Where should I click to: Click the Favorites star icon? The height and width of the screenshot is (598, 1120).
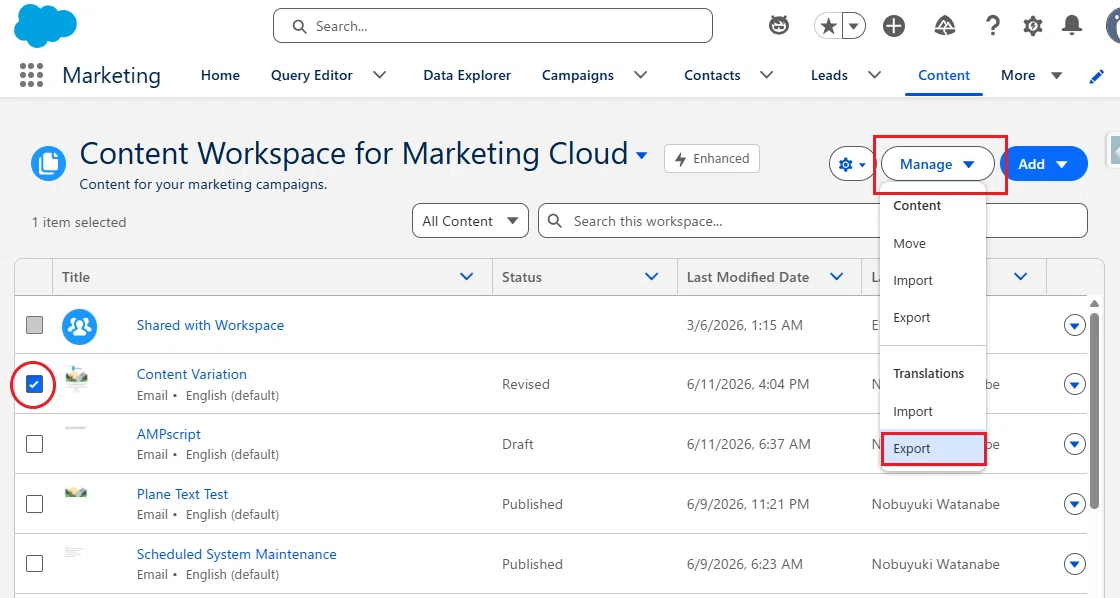click(829, 26)
